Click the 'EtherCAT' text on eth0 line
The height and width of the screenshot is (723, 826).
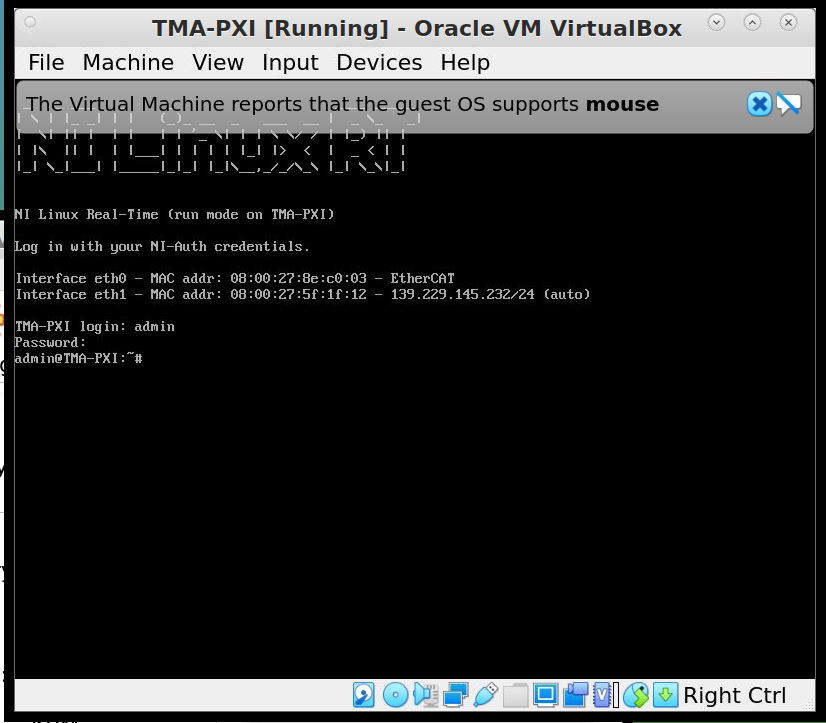tap(422, 278)
